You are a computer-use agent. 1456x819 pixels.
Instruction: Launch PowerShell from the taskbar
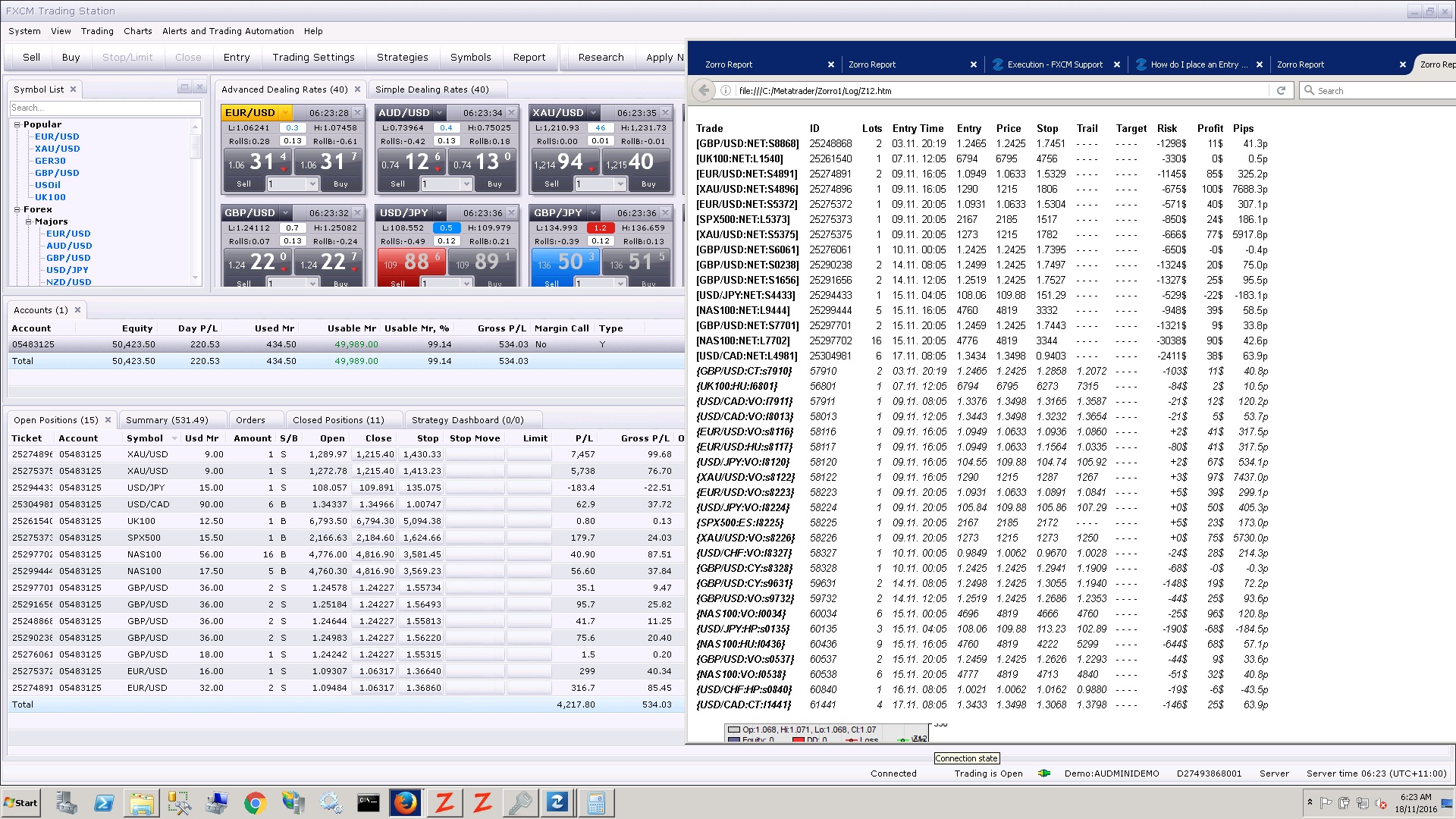104,802
